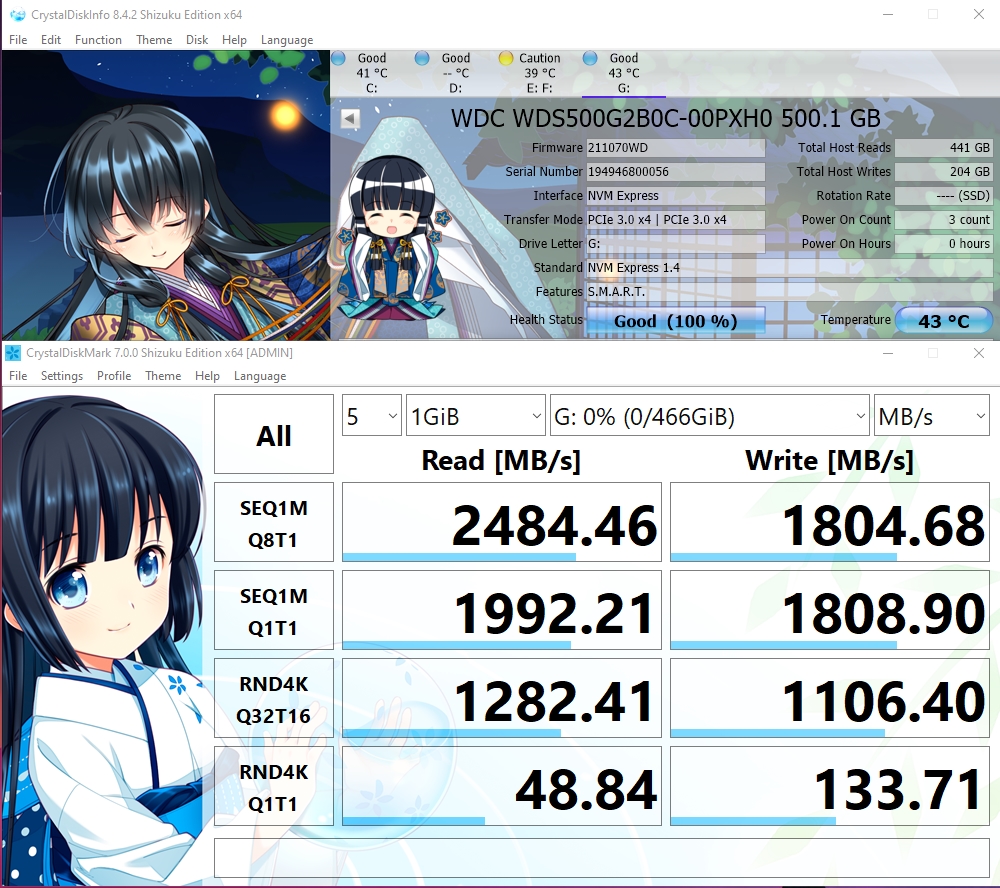The width and height of the screenshot is (1000, 888).
Task: Click the Standard field NVM Express 1.4
Action: (x=789, y=267)
